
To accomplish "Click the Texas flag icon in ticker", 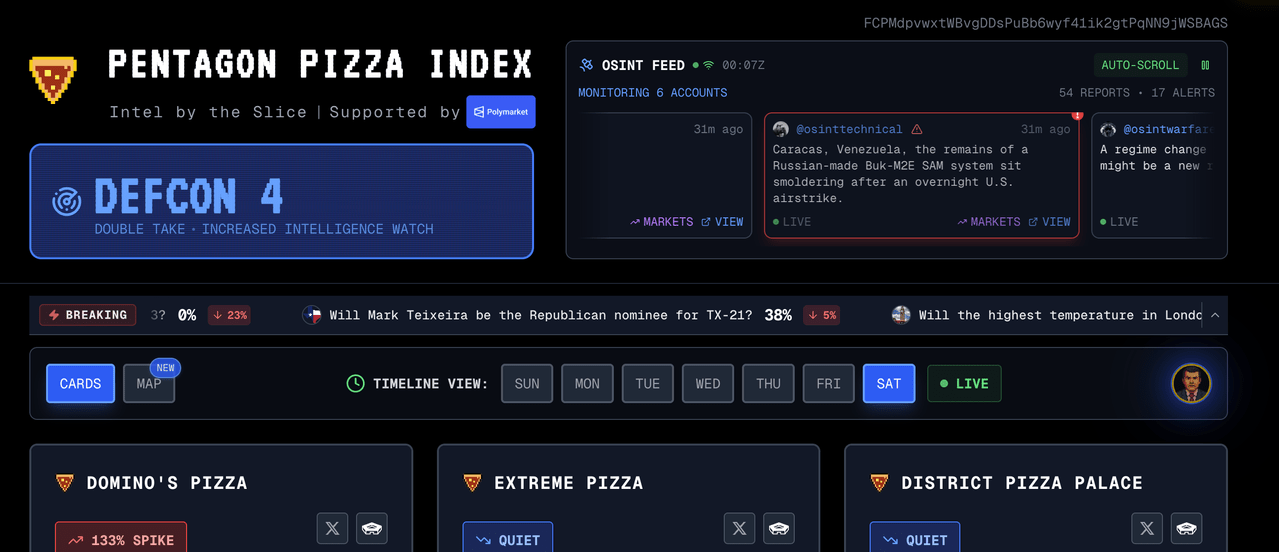I will (312, 315).
